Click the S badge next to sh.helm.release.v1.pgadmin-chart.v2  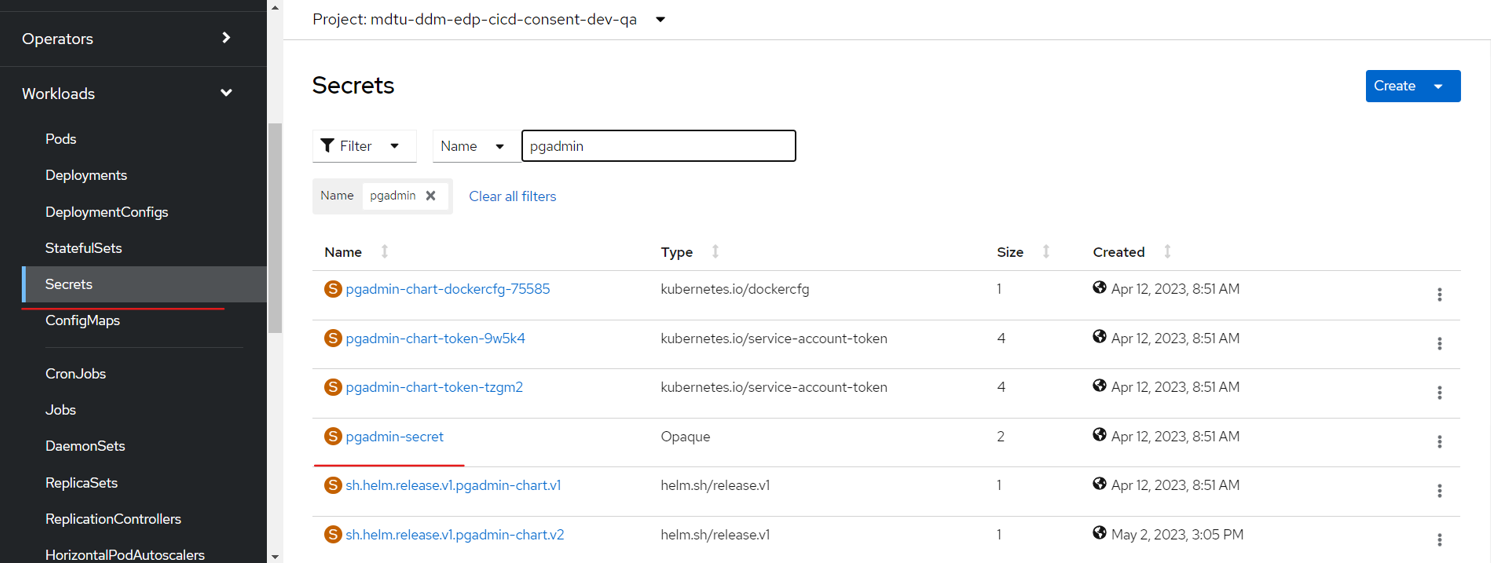click(x=333, y=534)
